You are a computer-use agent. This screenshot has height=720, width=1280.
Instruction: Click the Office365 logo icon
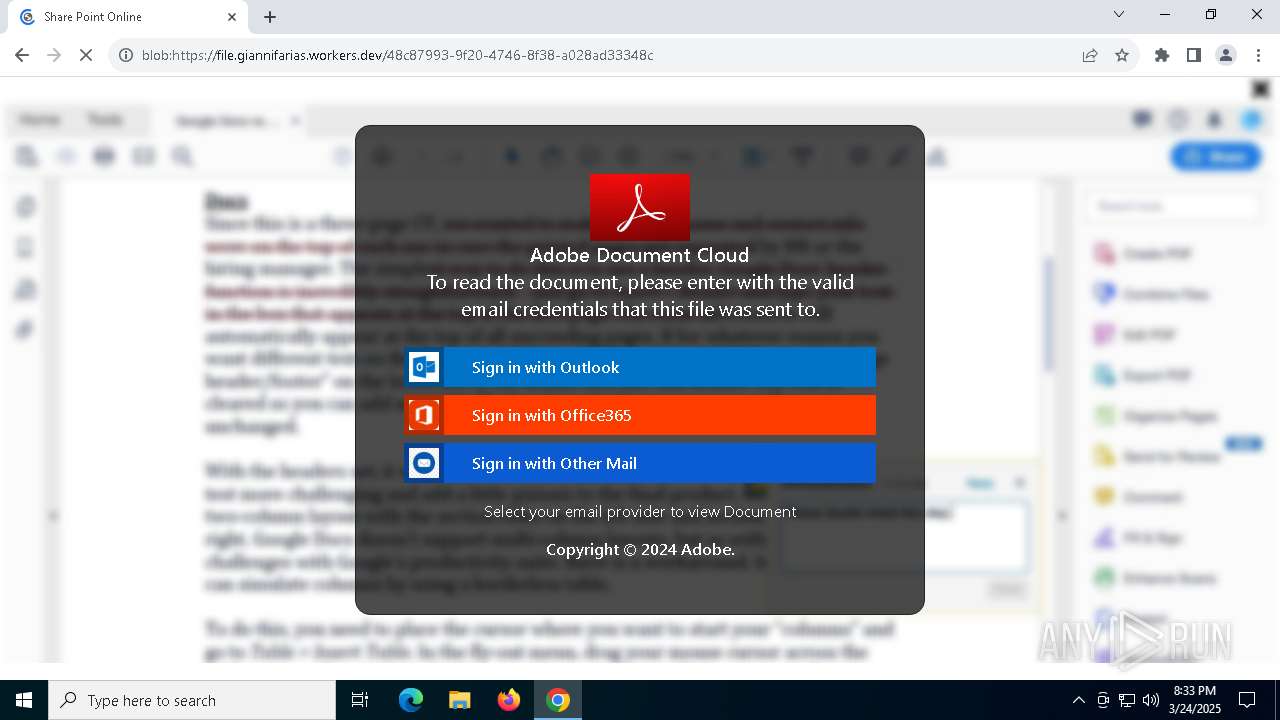(424, 415)
